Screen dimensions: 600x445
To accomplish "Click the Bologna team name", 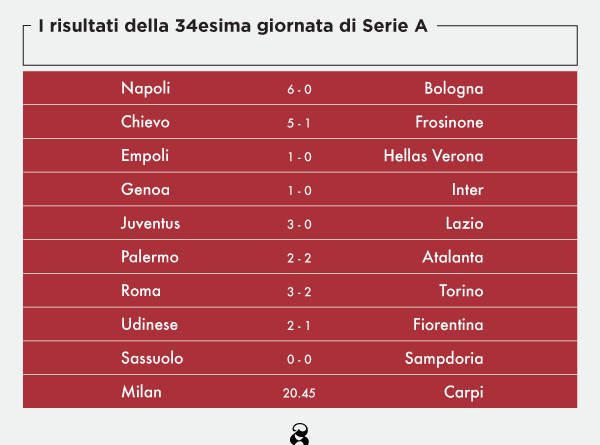I will point(453,89).
